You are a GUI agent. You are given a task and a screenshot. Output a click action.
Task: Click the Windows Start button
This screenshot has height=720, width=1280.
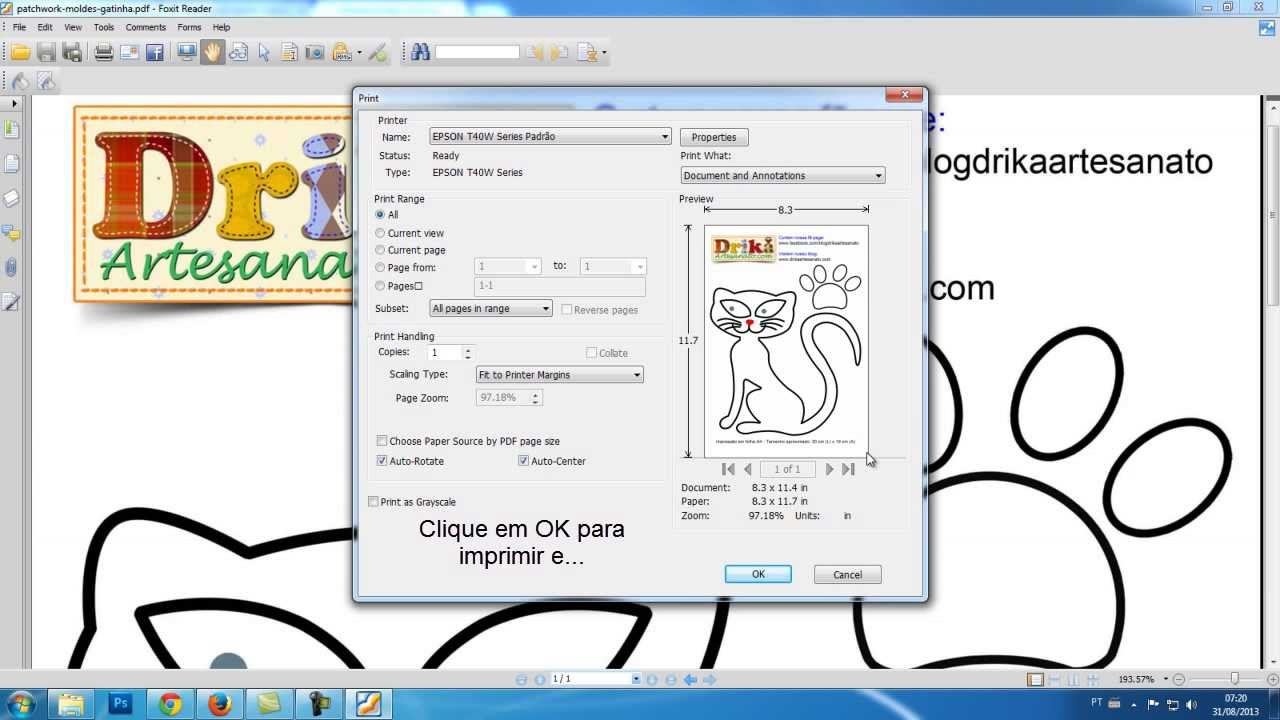tap(21, 704)
